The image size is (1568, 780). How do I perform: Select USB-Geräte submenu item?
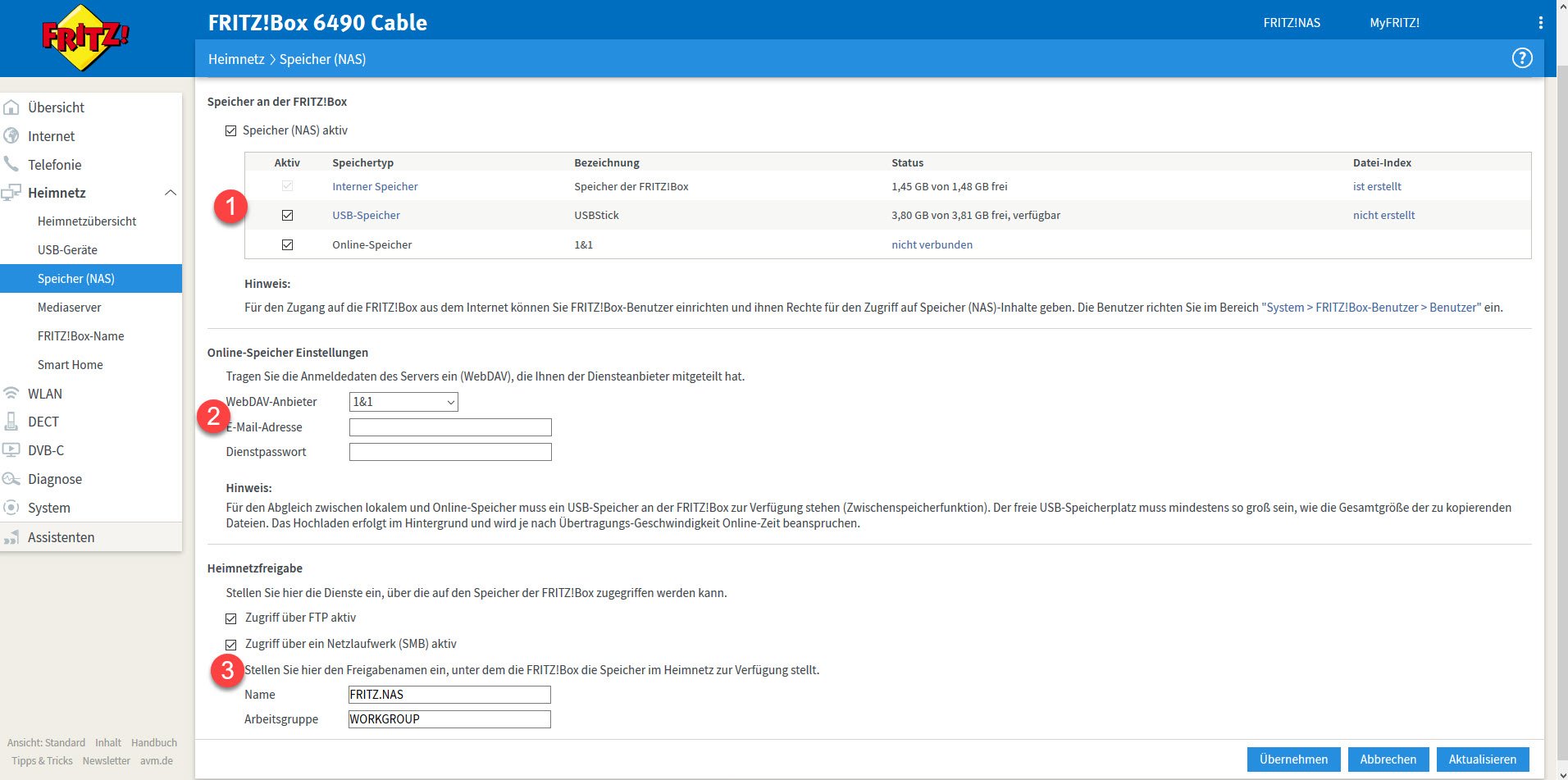67,250
